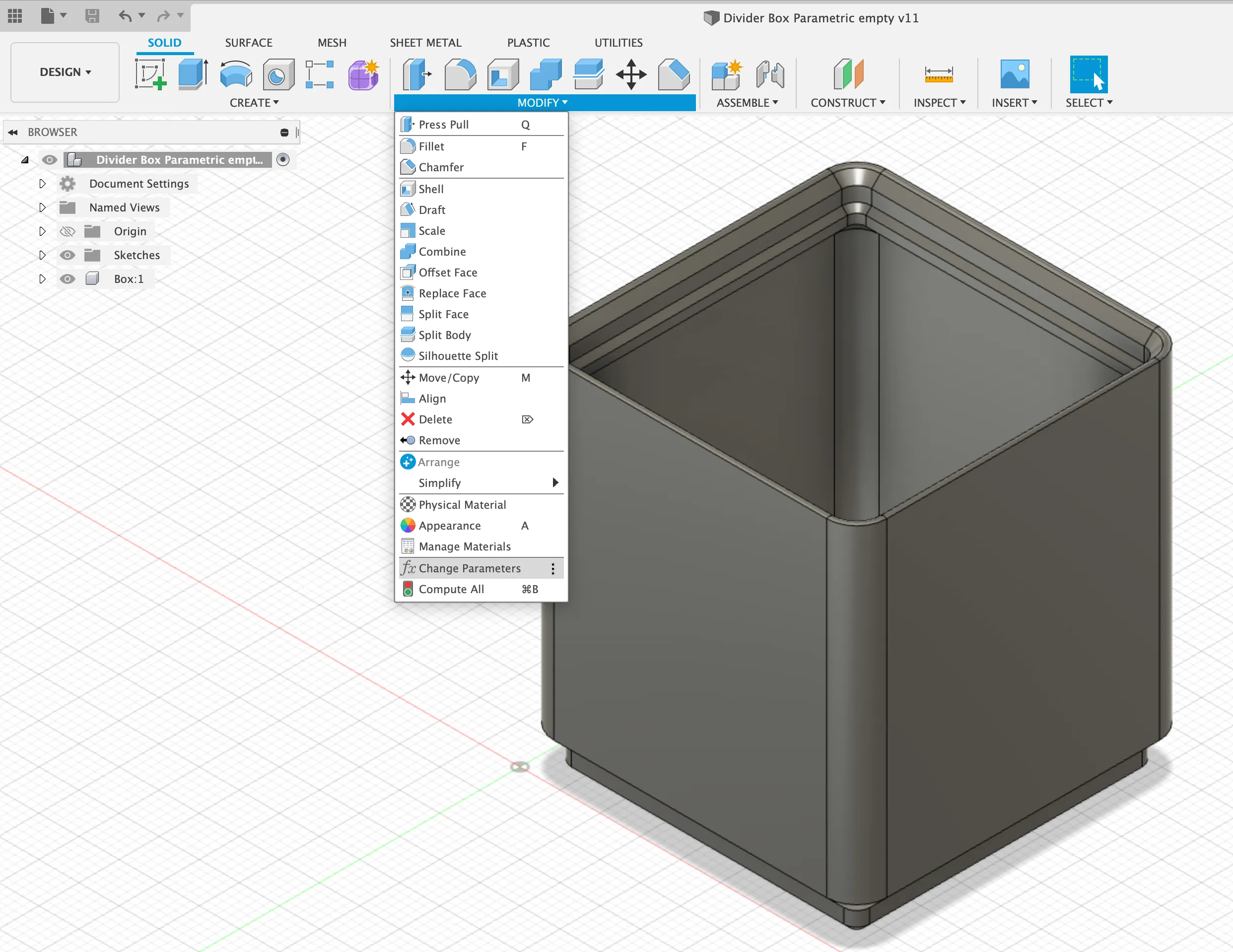The width and height of the screenshot is (1233, 952).
Task: Switch to the SHEET METAL tab
Action: [426, 42]
